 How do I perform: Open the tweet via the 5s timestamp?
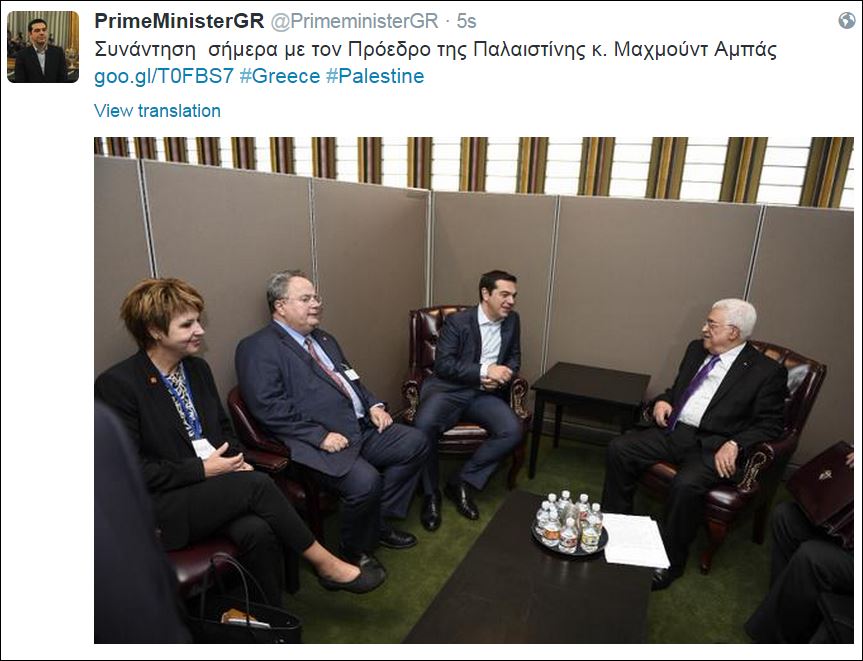[466, 21]
